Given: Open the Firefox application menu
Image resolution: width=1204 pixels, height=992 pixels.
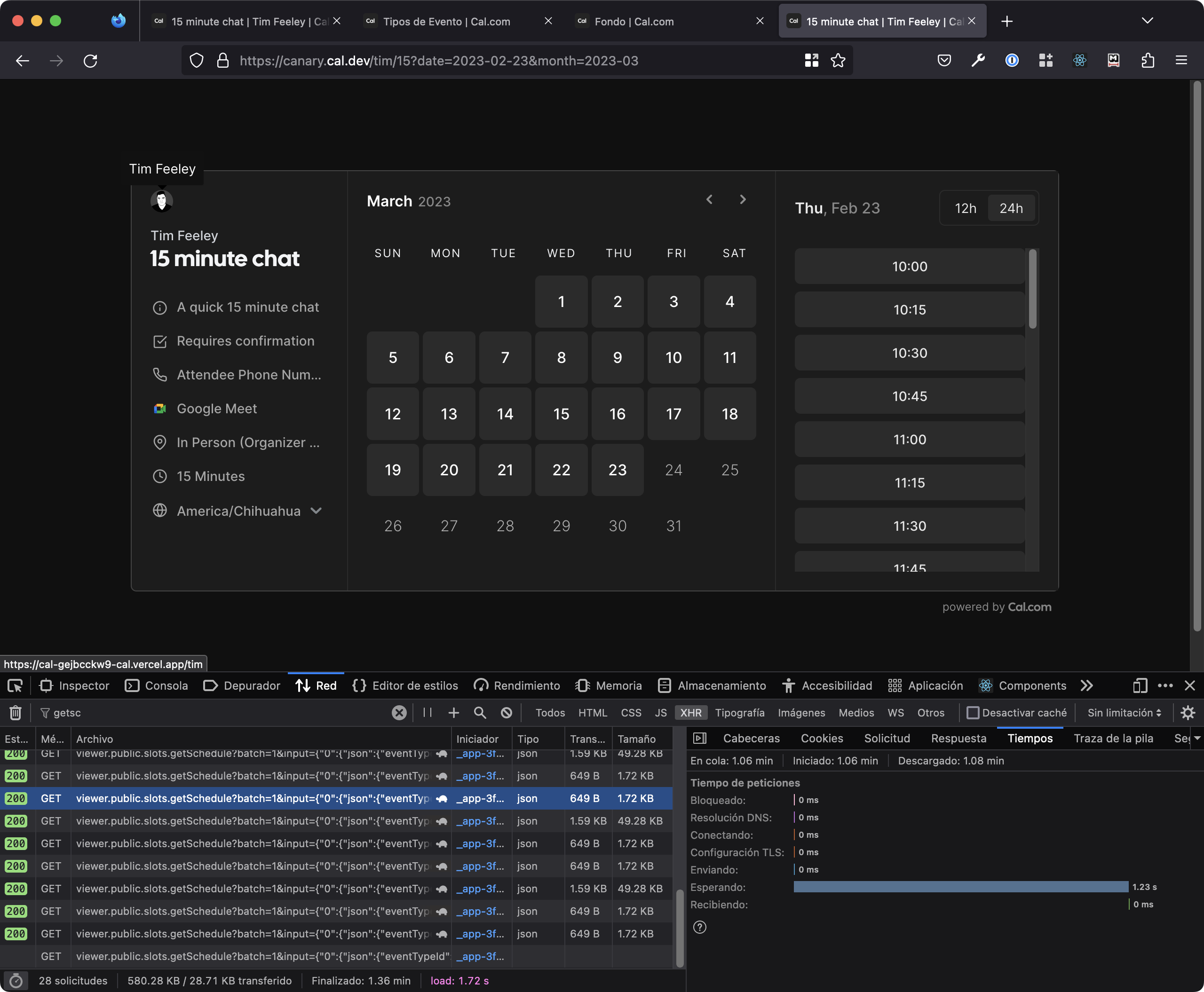Looking at the screenshot, I should [x=1181, y=61].
